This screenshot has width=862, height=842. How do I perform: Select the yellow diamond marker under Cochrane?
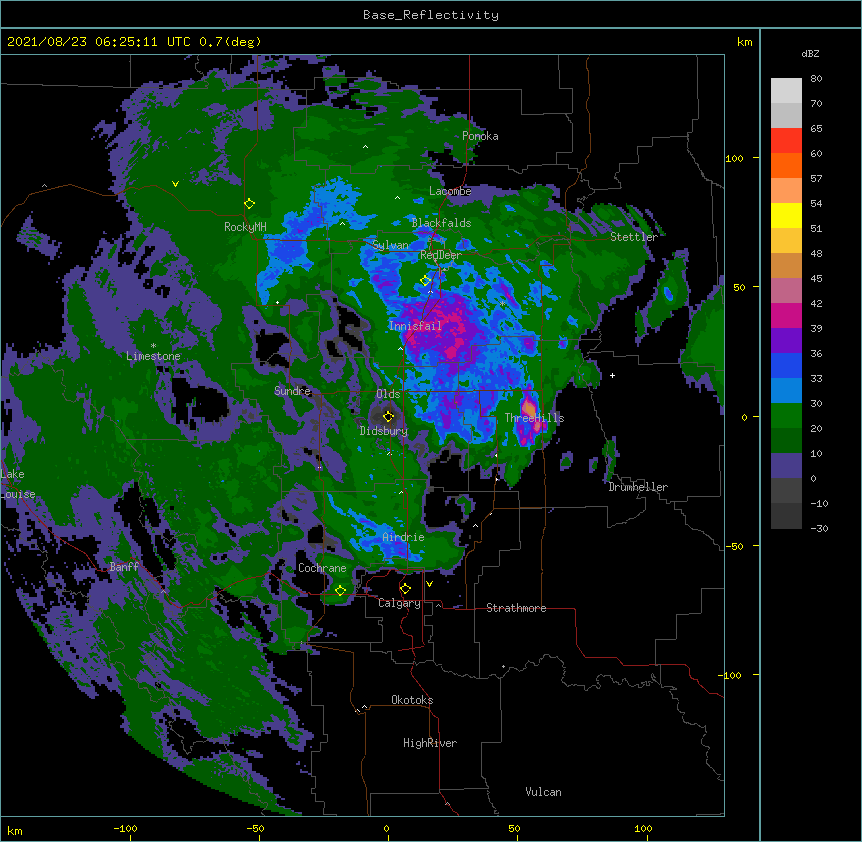[x=340, y=591]
